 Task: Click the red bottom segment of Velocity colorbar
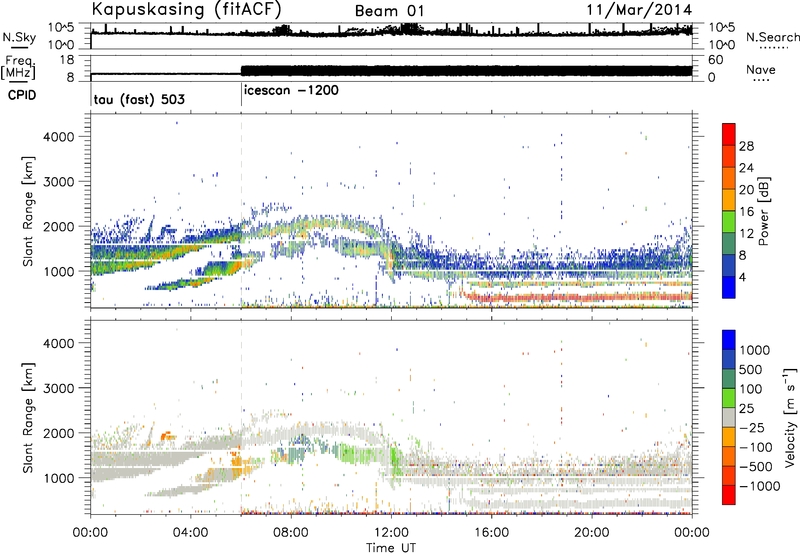click(729, 495)
